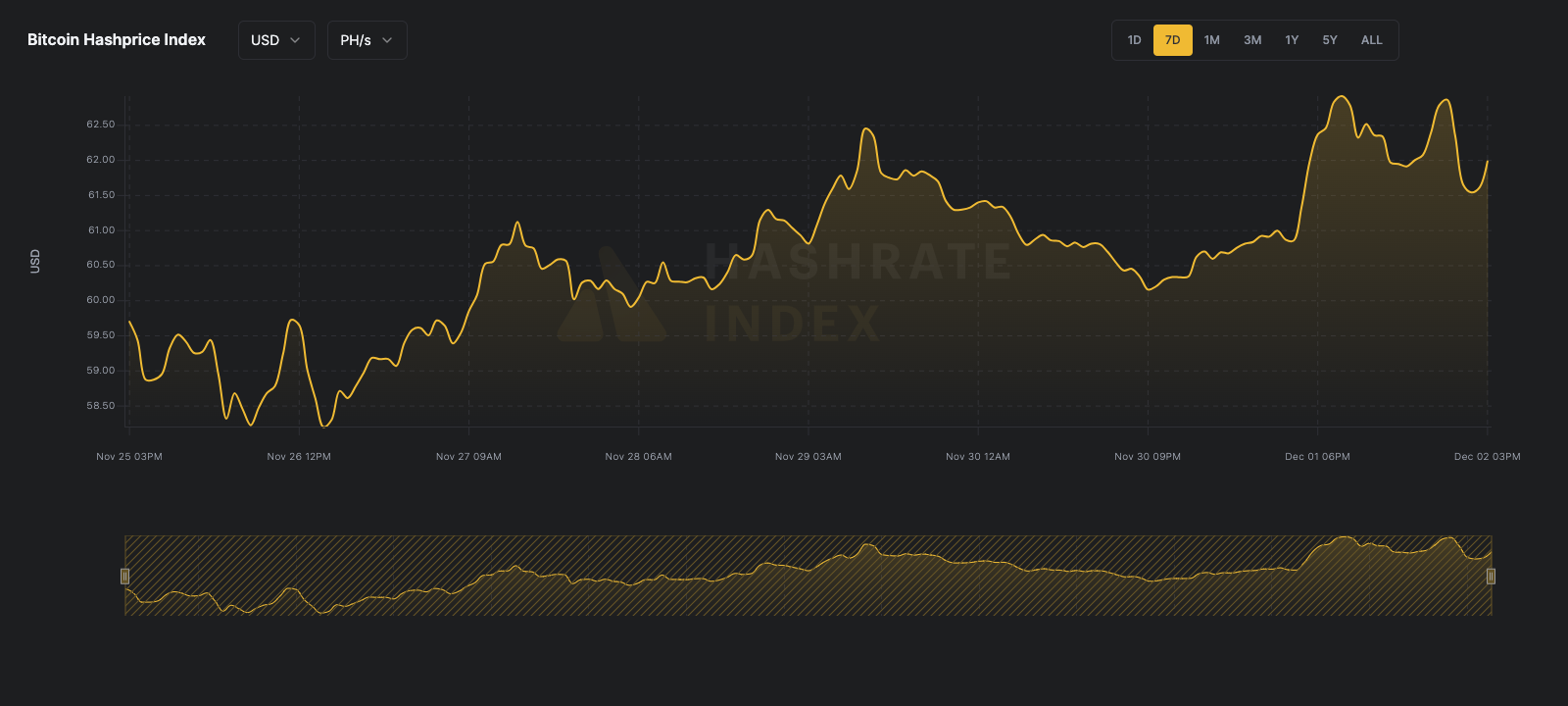Click the 60.50 y-axis label
The image size is (1568, 706).
pos(101,265)
